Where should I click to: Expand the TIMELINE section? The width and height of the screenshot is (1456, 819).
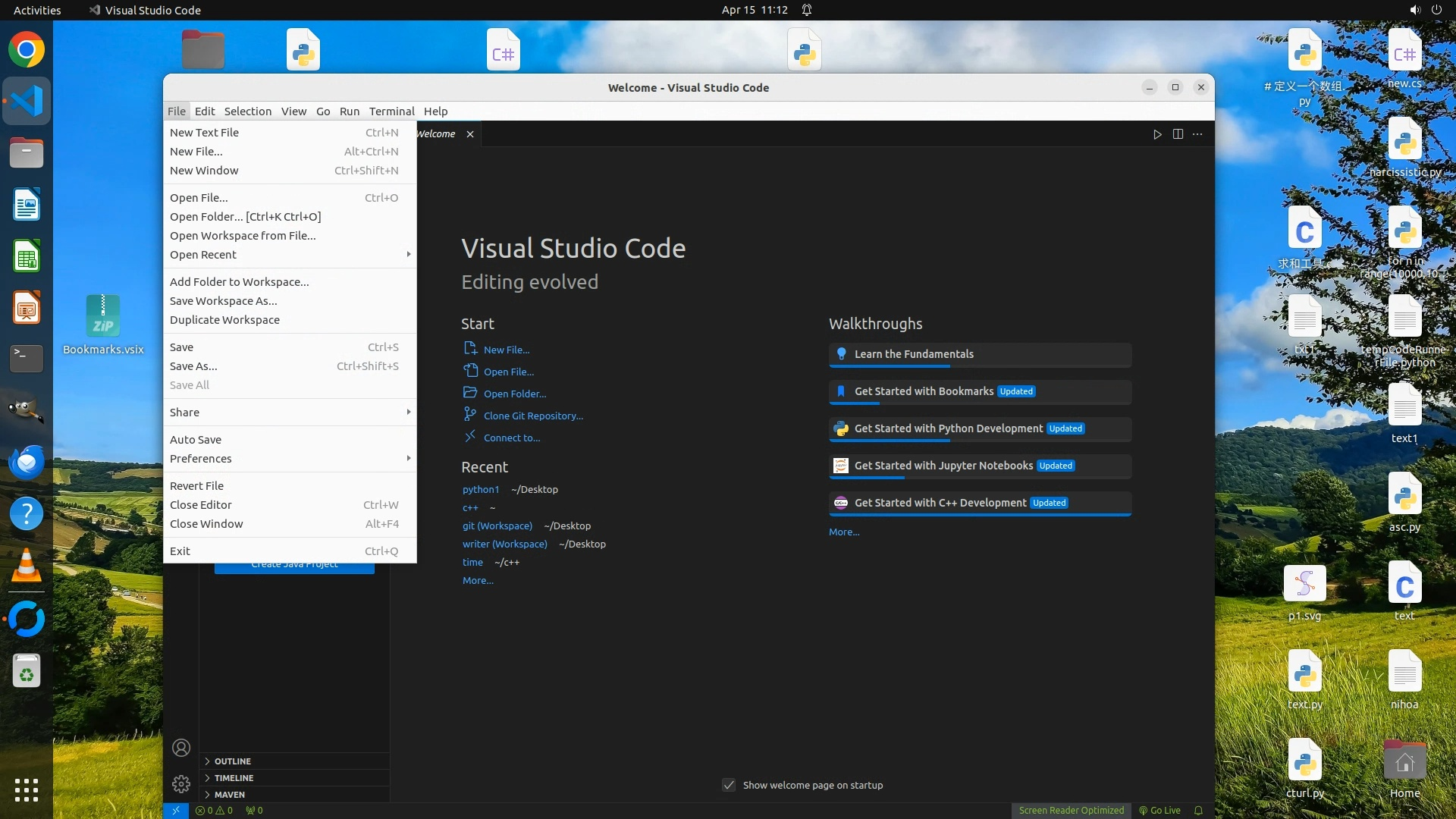(234, 778)
